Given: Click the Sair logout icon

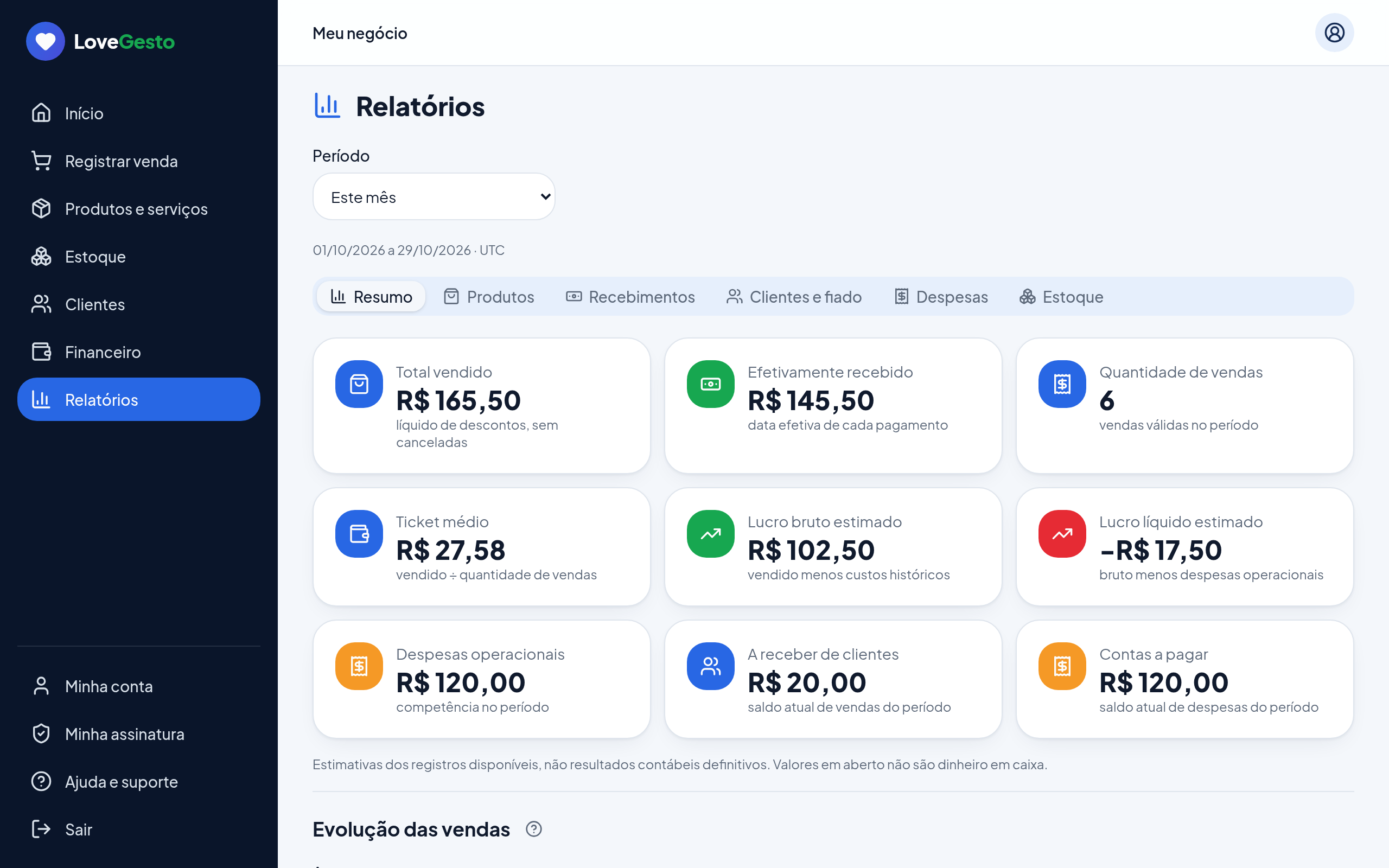Looking at the screenshot, I should (41, 829).
